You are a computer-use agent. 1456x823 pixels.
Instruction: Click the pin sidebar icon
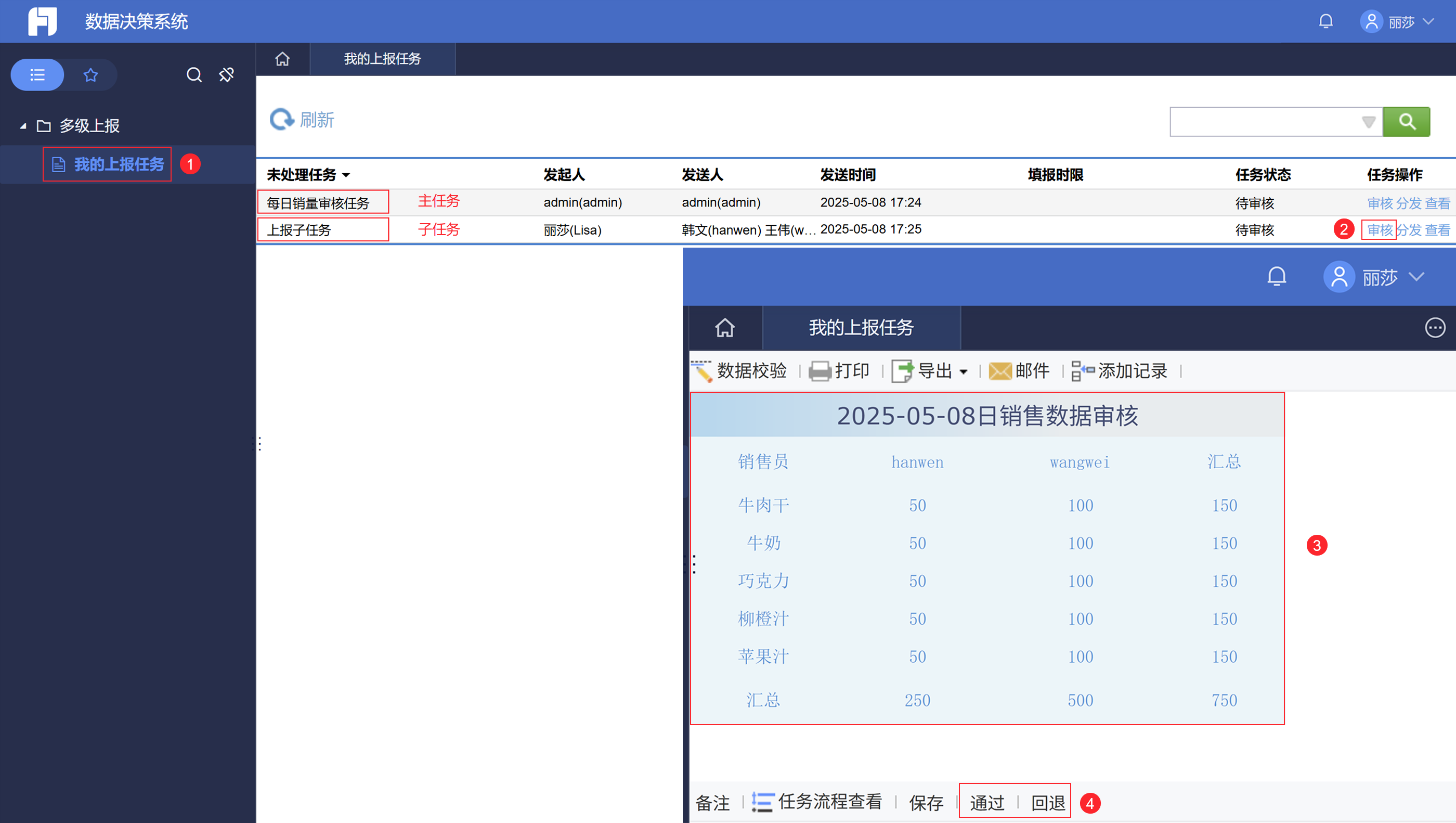click(227, 75)
